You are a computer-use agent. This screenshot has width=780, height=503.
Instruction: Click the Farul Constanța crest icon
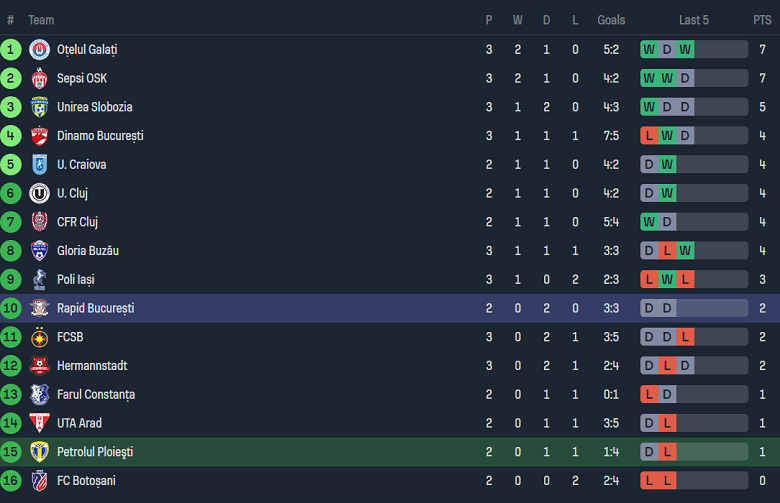click(x=39, y=394)
